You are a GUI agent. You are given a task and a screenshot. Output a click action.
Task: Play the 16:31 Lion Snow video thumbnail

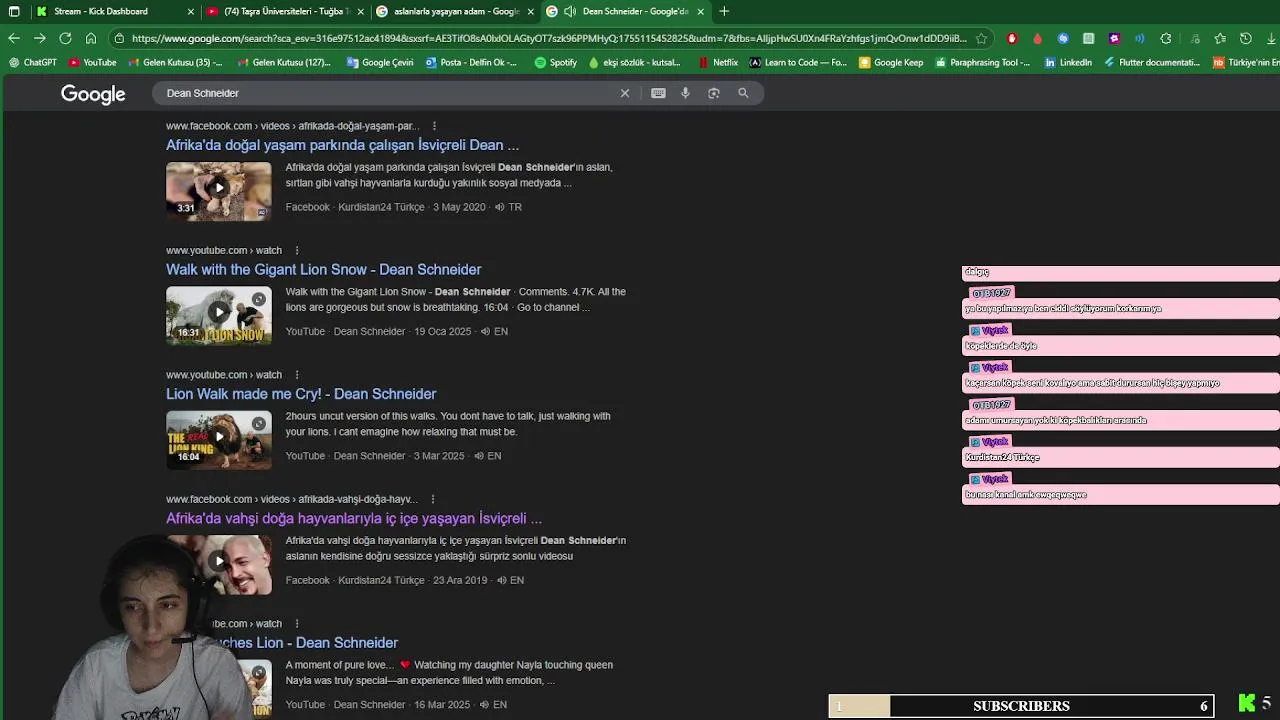pyautogui.click(x=218, y=315)
